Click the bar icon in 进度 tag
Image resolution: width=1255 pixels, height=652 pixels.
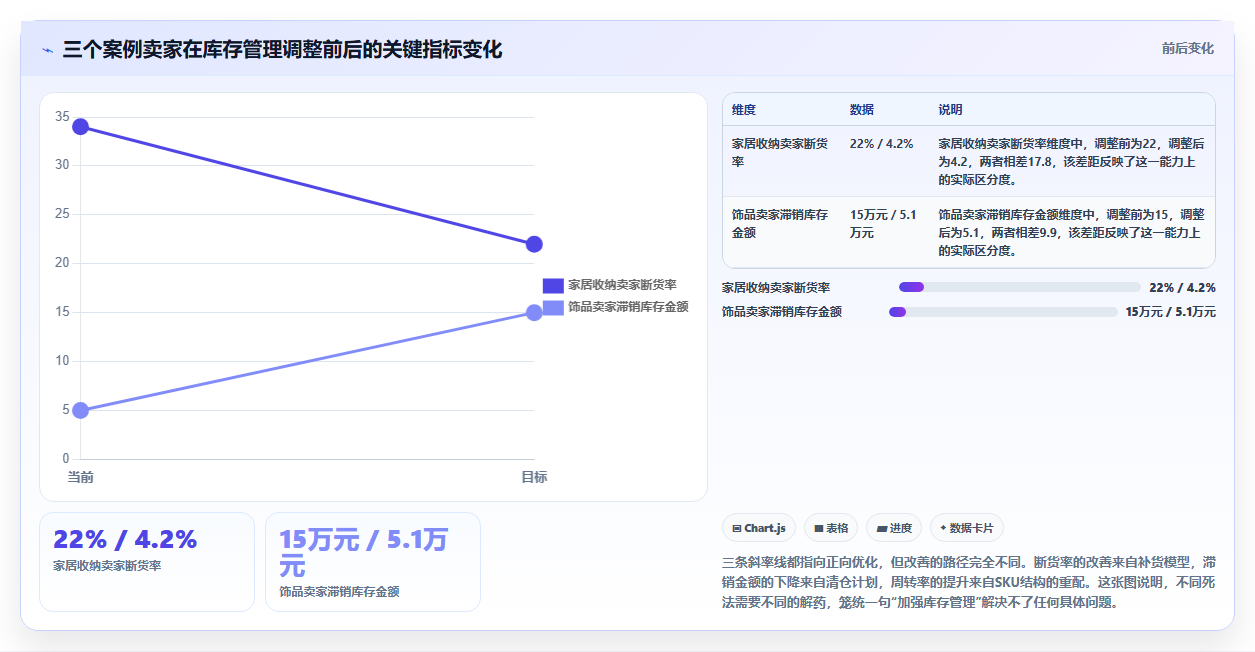click(x=882, y=528)
